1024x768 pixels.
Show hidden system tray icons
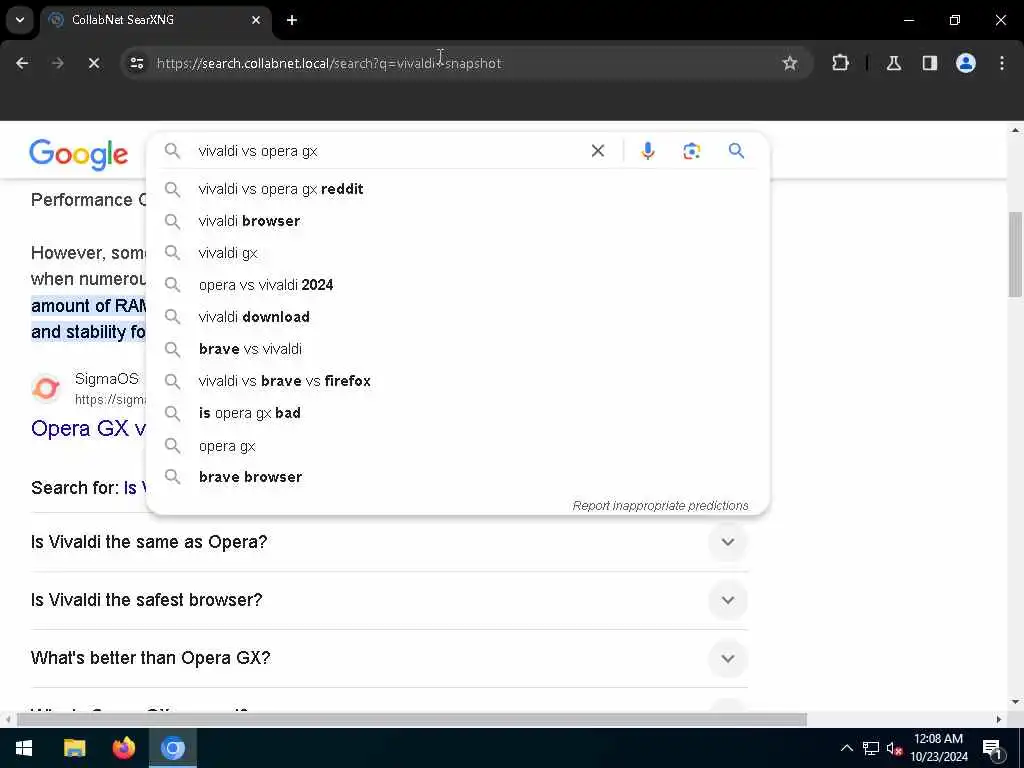[846, 748]
